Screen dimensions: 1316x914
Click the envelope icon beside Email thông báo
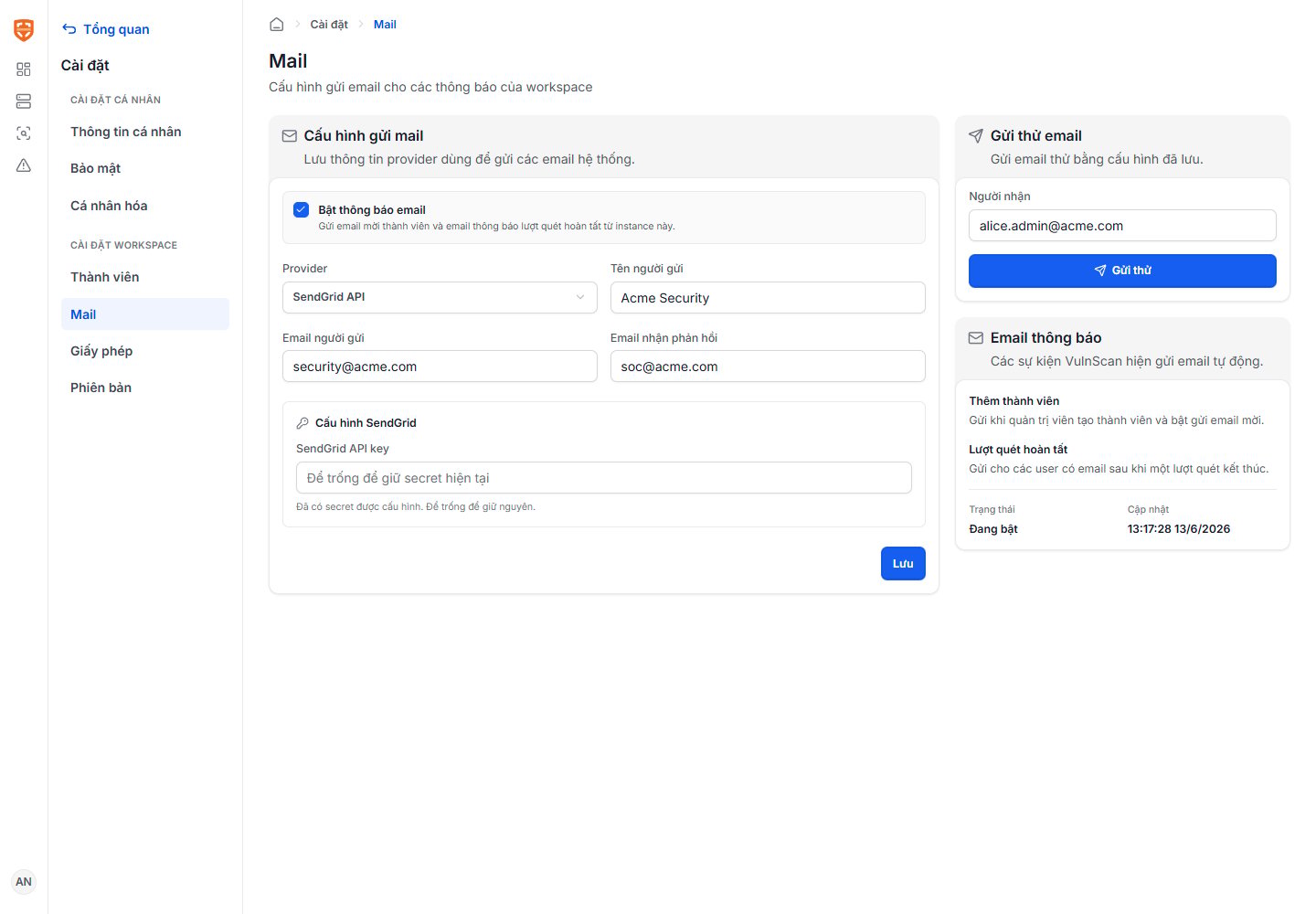[976, 338]
